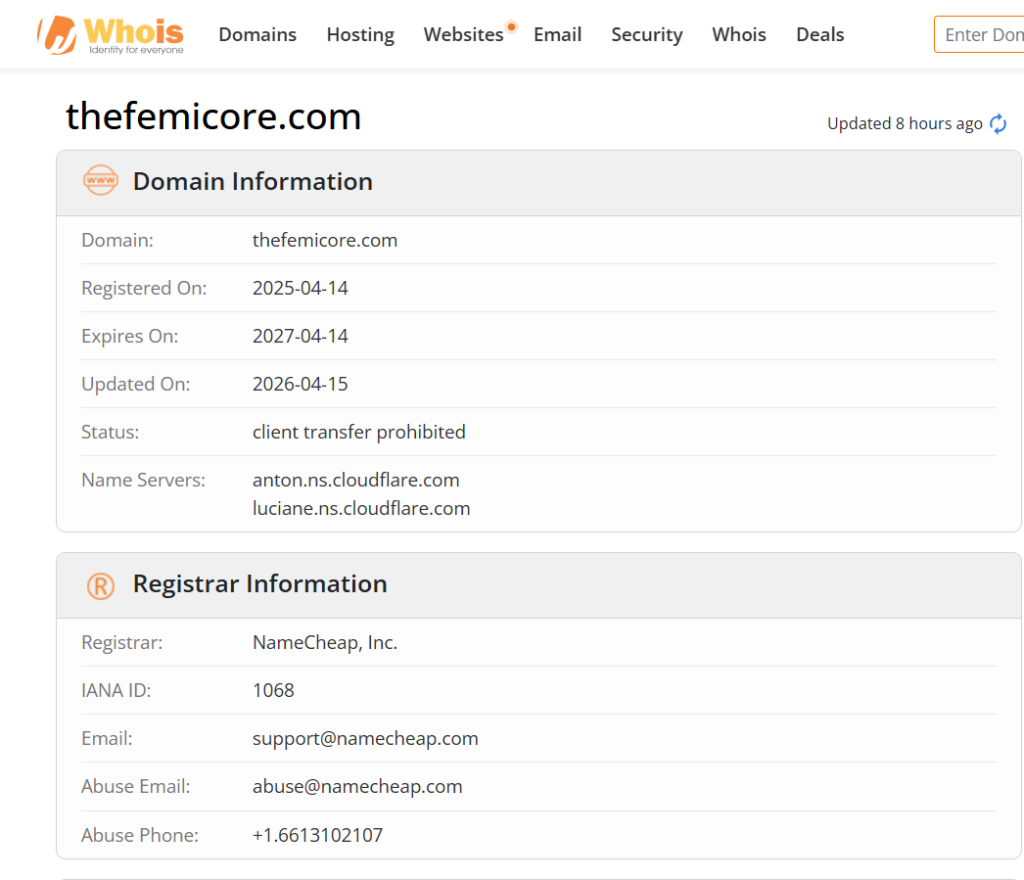Open the Deals menu
Image resolution: width=1024 pixels, height=880 pixels.
coord(820,35)
